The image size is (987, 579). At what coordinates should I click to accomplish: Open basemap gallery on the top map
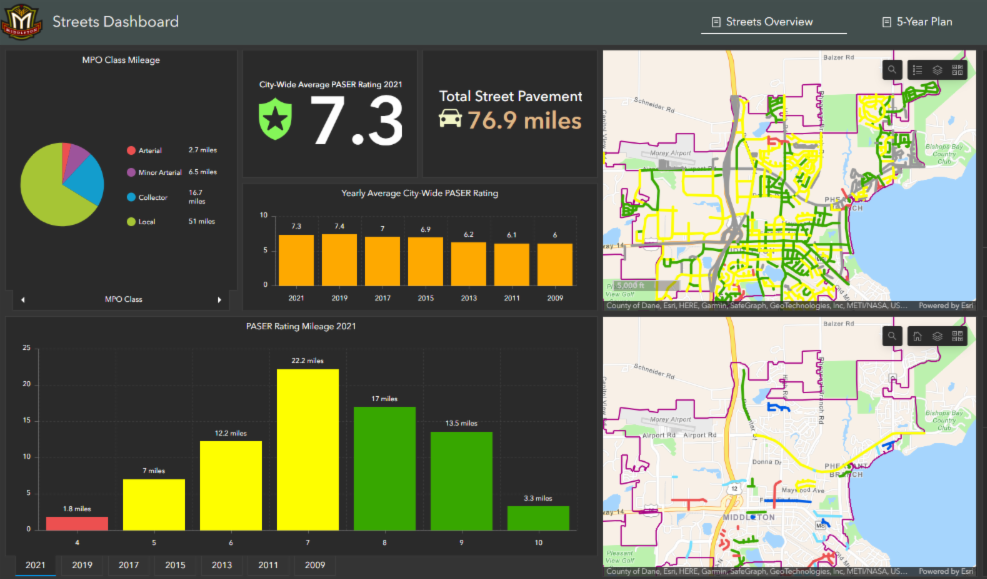958,70
